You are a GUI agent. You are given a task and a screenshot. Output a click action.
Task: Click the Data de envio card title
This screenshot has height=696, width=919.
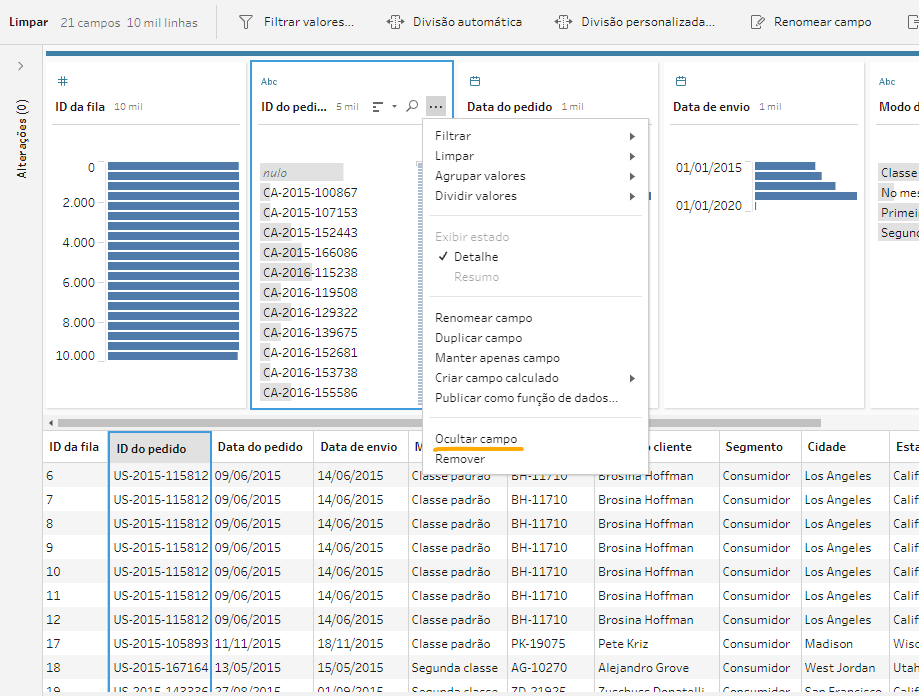[x=711, y=107]
